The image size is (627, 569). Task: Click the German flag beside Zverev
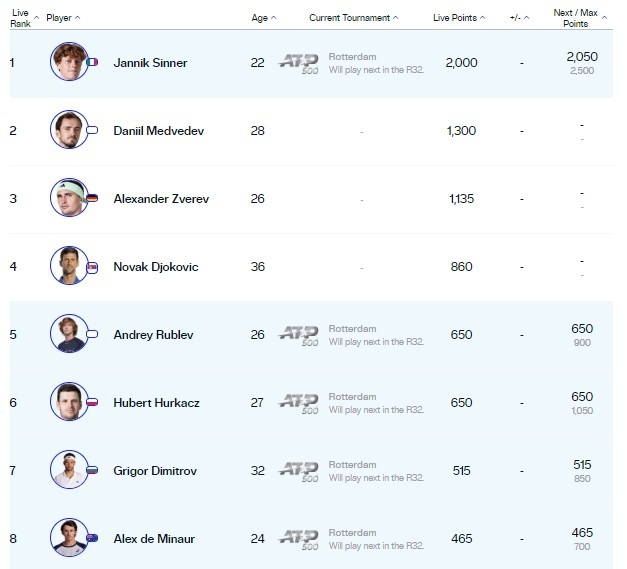tap(93, 198)
